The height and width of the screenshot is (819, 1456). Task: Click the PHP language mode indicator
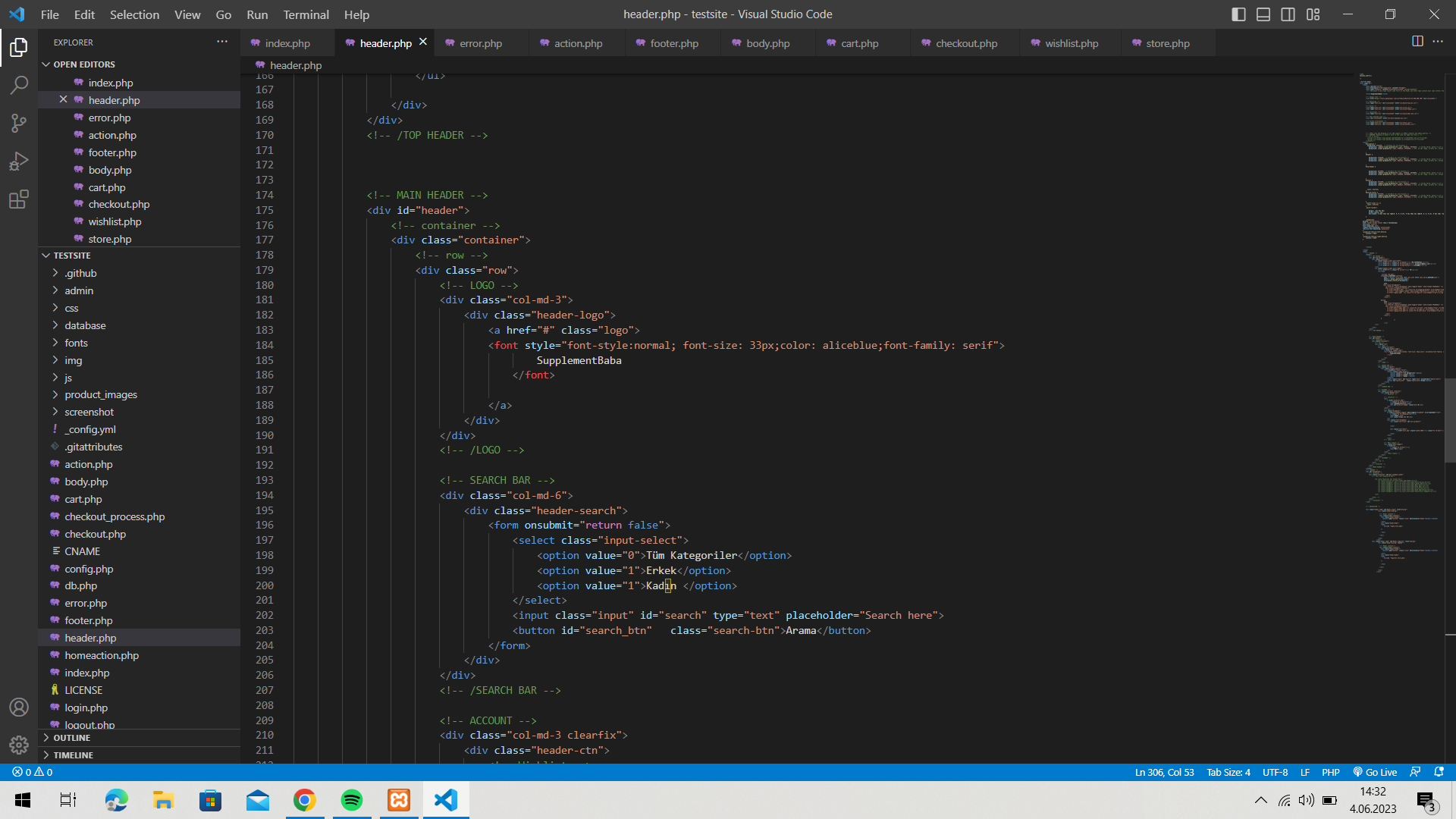[1330, 772]
